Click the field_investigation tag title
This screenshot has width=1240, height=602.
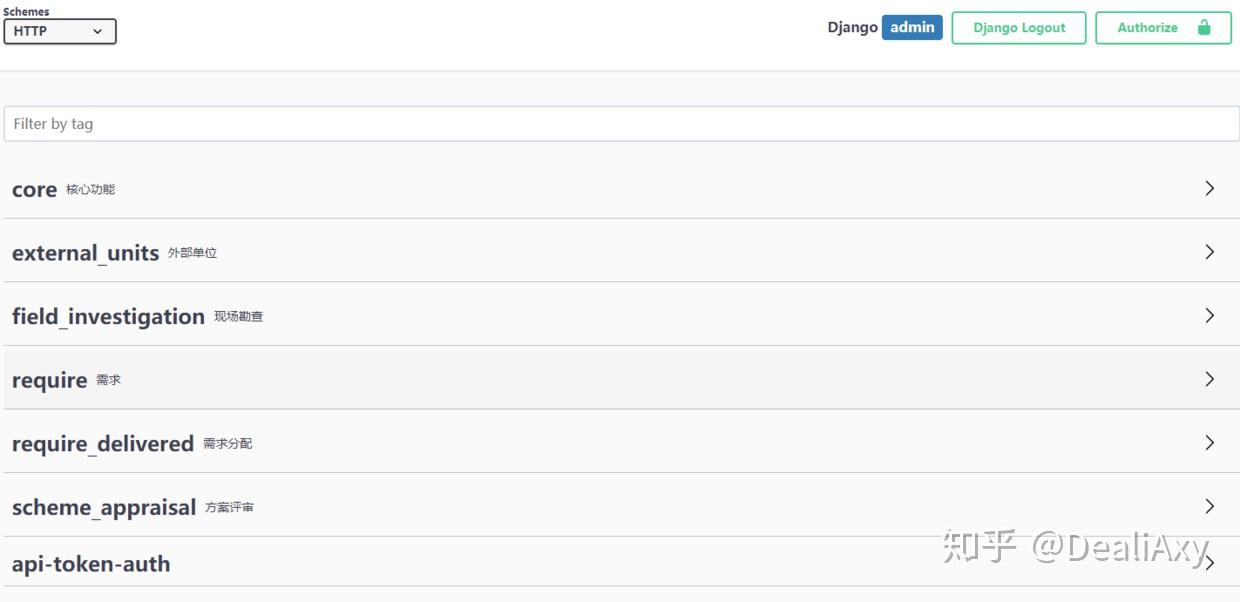tap(108, 317)
